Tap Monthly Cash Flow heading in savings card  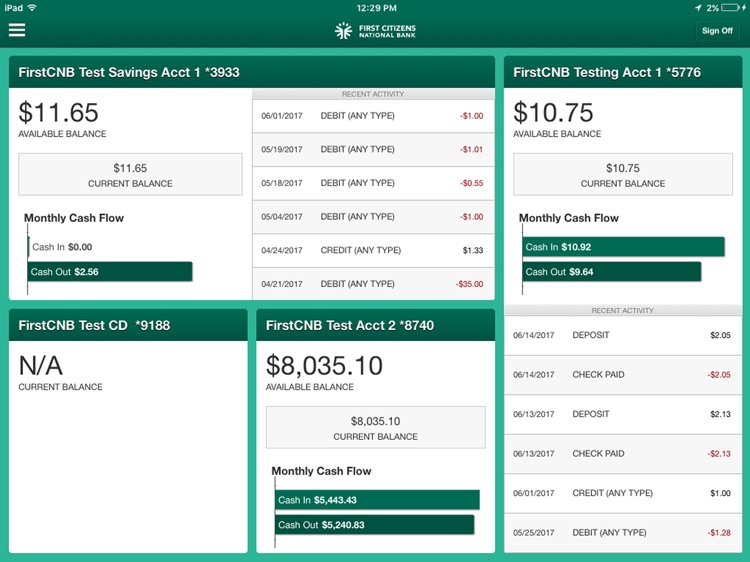click(74, 218)
